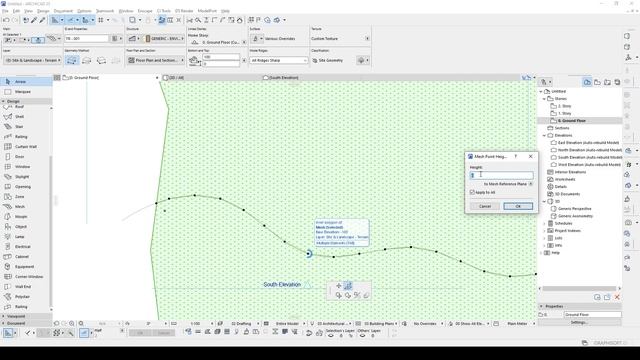This screenshot has width=640, height=360.
Task: Open the Edit menu
Action: coord(16,11)
